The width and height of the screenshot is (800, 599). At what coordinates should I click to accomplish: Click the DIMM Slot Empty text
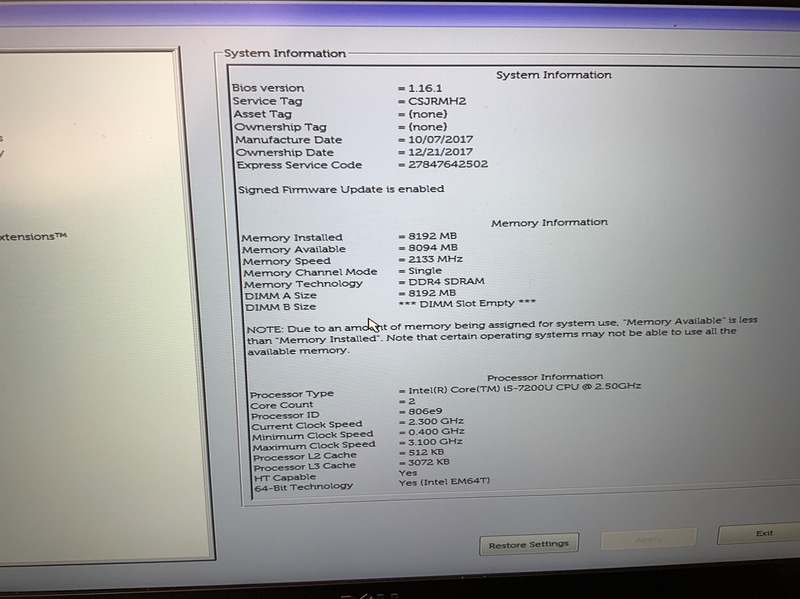pyautogui.click(x=467, y=303)
